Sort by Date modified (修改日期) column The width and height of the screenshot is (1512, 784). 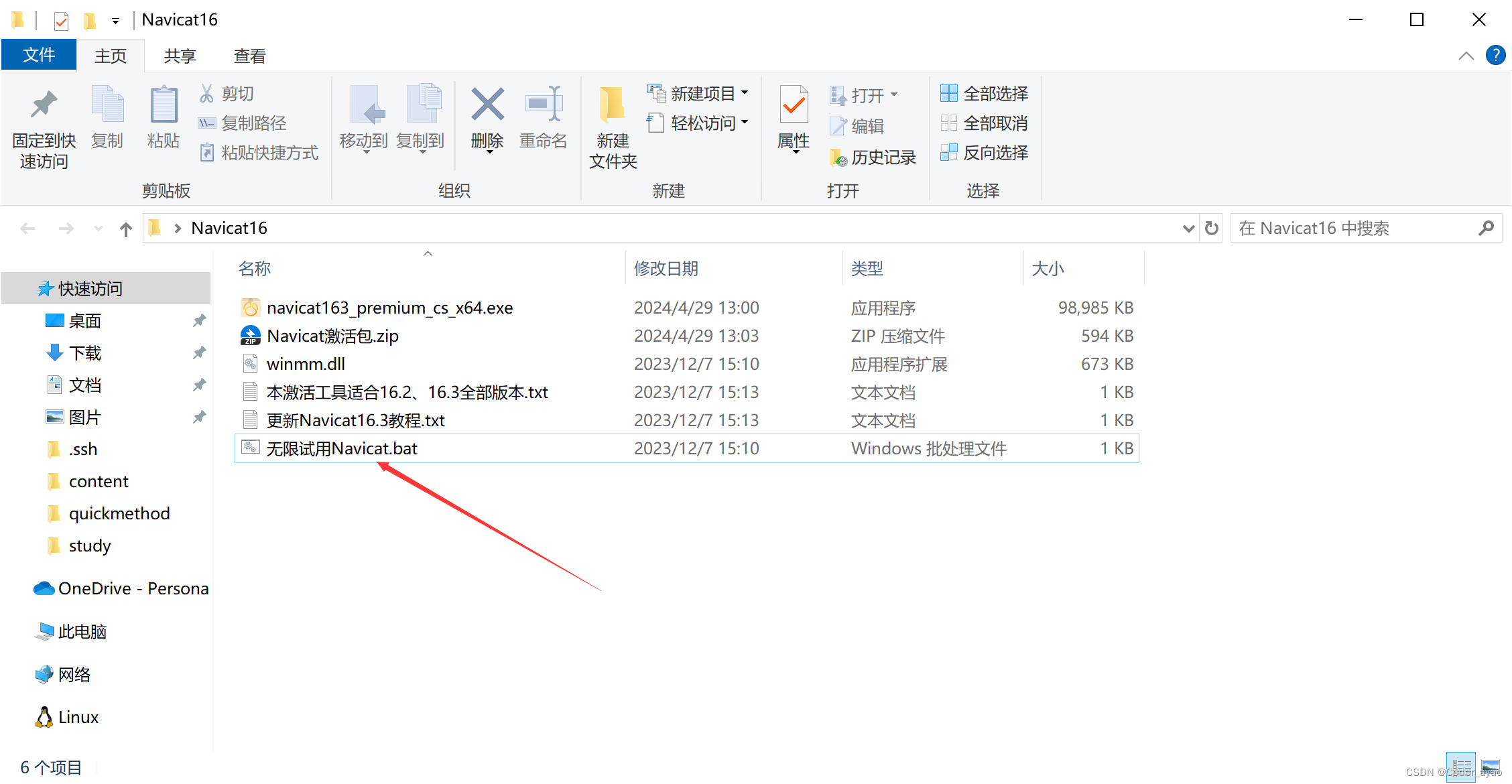pos(666,269)
